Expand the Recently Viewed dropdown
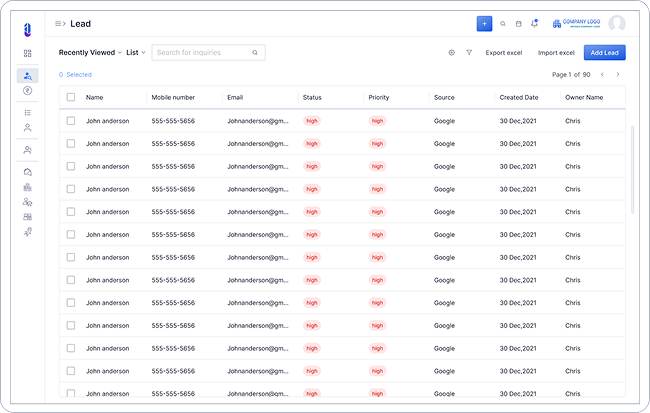This screenshot has height=413, width=650. click(x=90, y=52)
